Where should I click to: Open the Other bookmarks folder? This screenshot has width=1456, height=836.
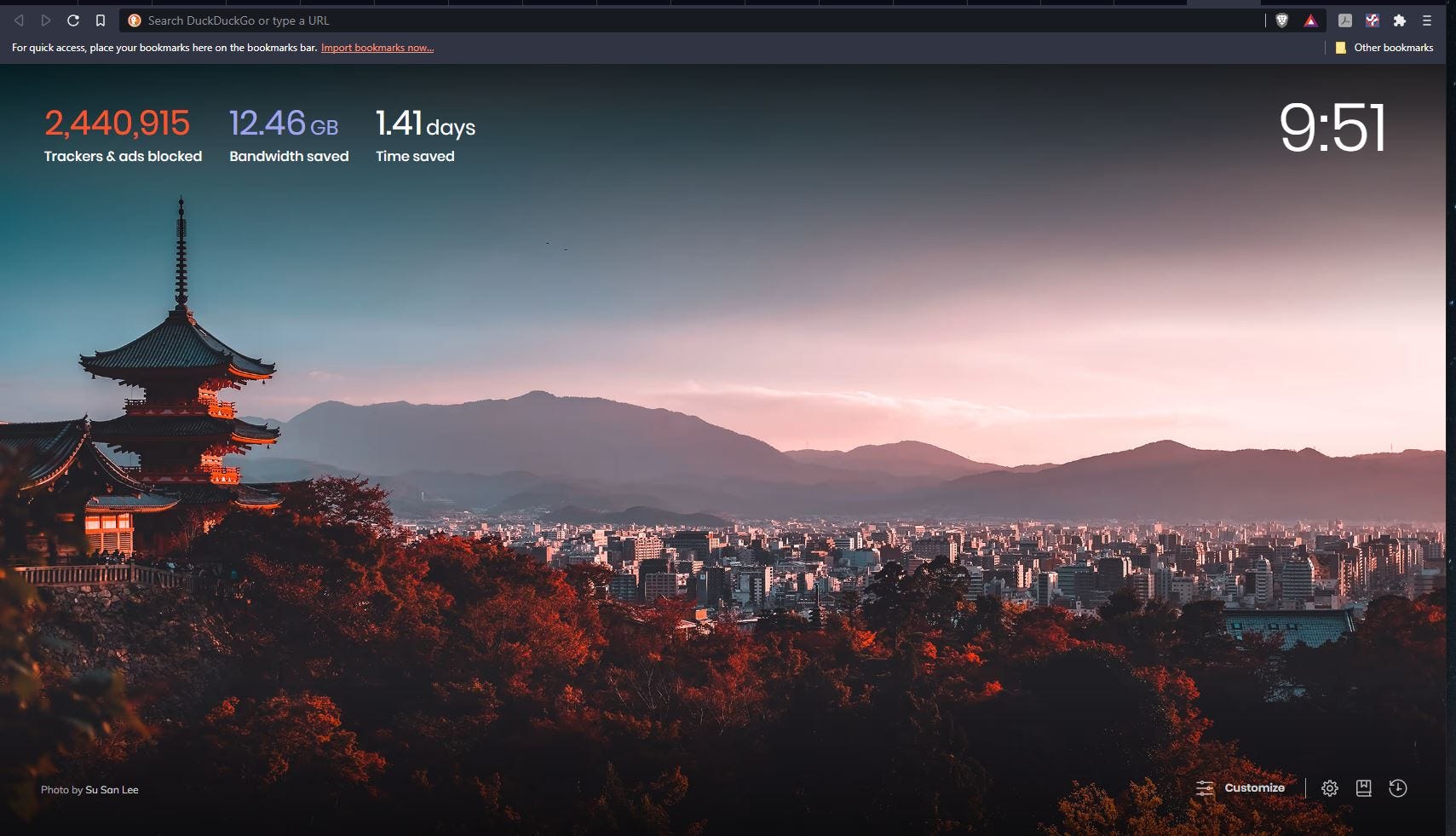(1384, 48)
